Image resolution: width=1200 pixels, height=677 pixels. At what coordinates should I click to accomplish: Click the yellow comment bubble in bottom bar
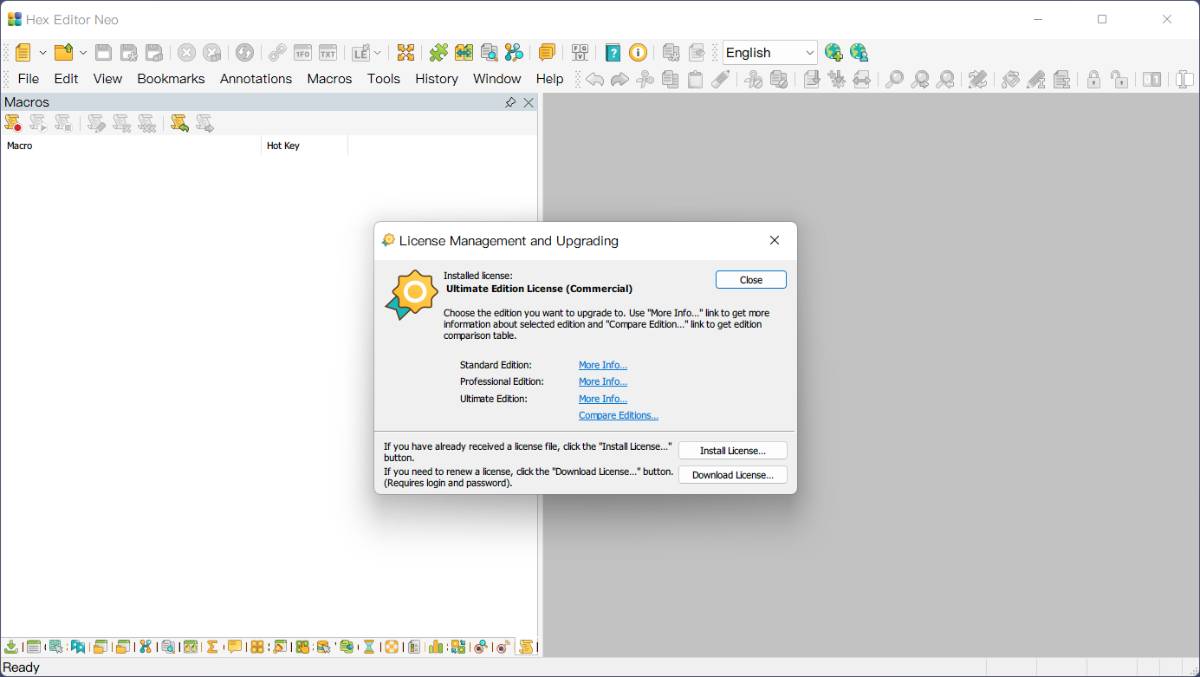[235, 647]
